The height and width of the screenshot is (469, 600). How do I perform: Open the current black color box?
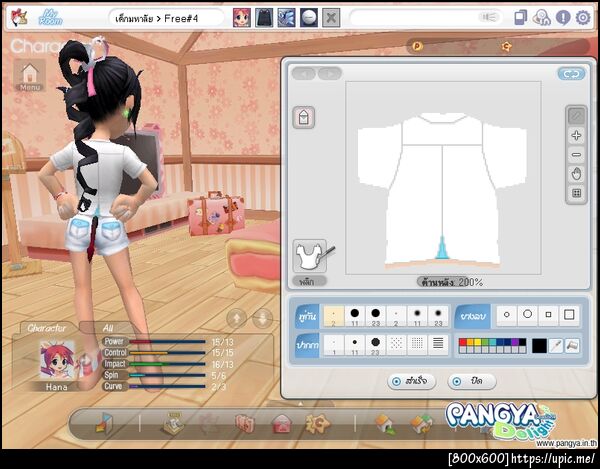539,346
